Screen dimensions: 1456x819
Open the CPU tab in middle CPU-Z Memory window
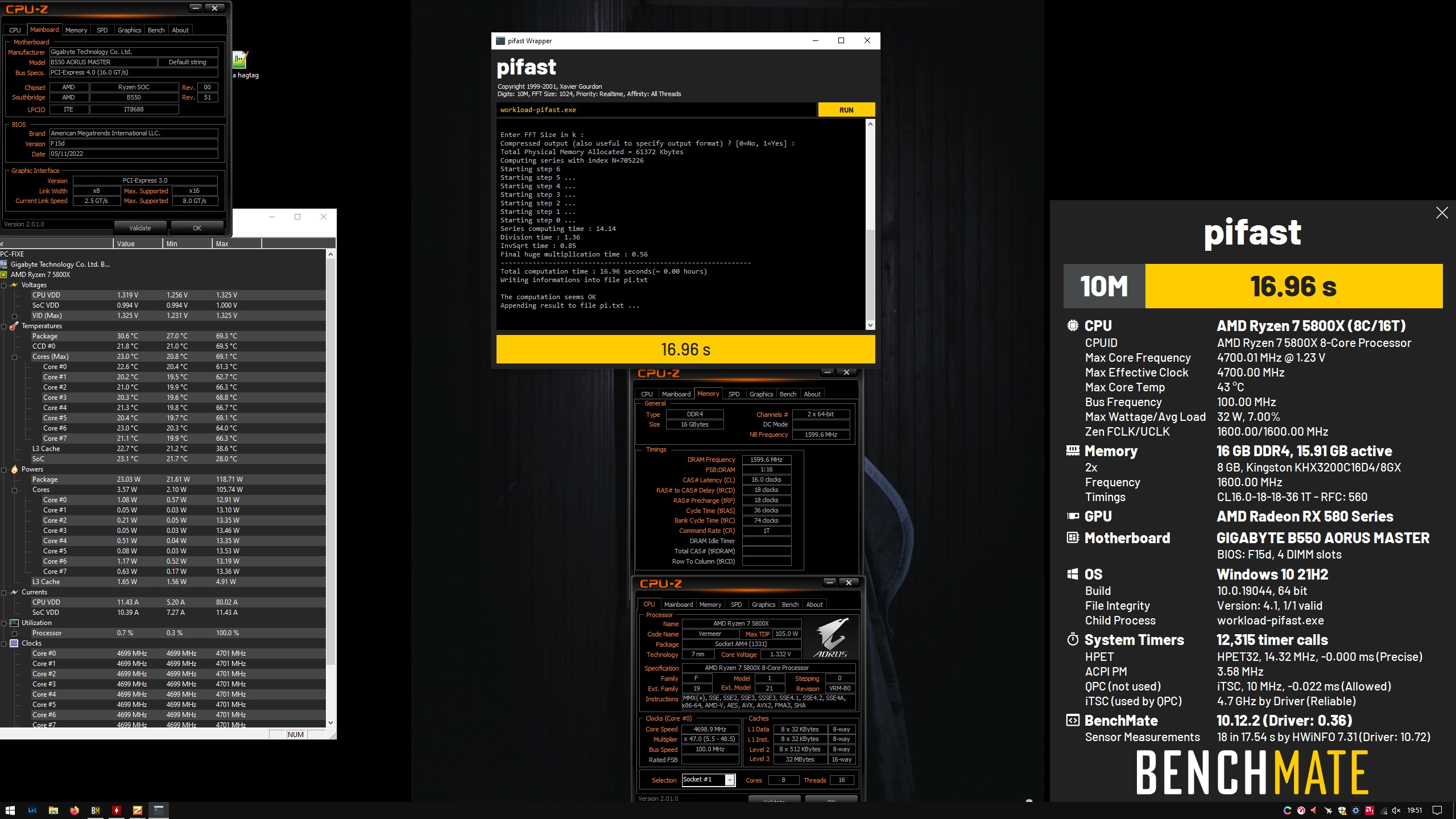(647, 394)
